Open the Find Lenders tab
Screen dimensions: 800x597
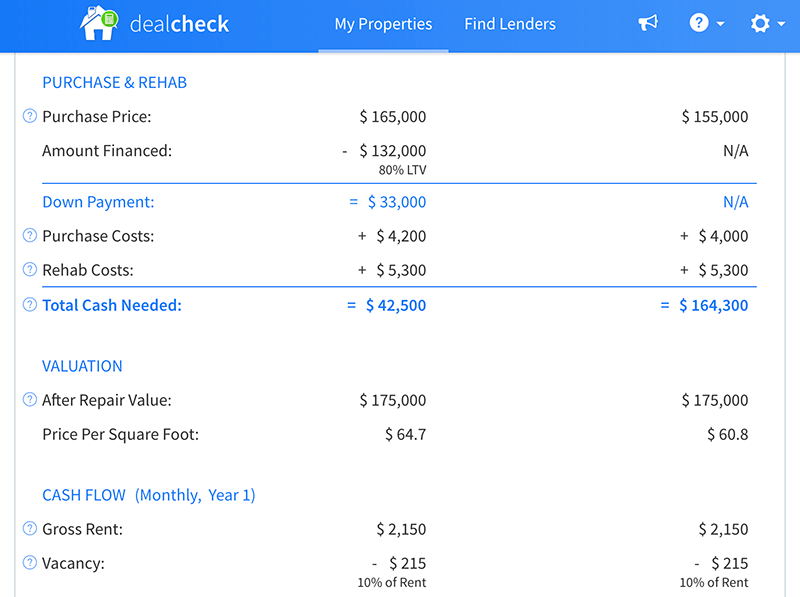click(x=510, y=23)
